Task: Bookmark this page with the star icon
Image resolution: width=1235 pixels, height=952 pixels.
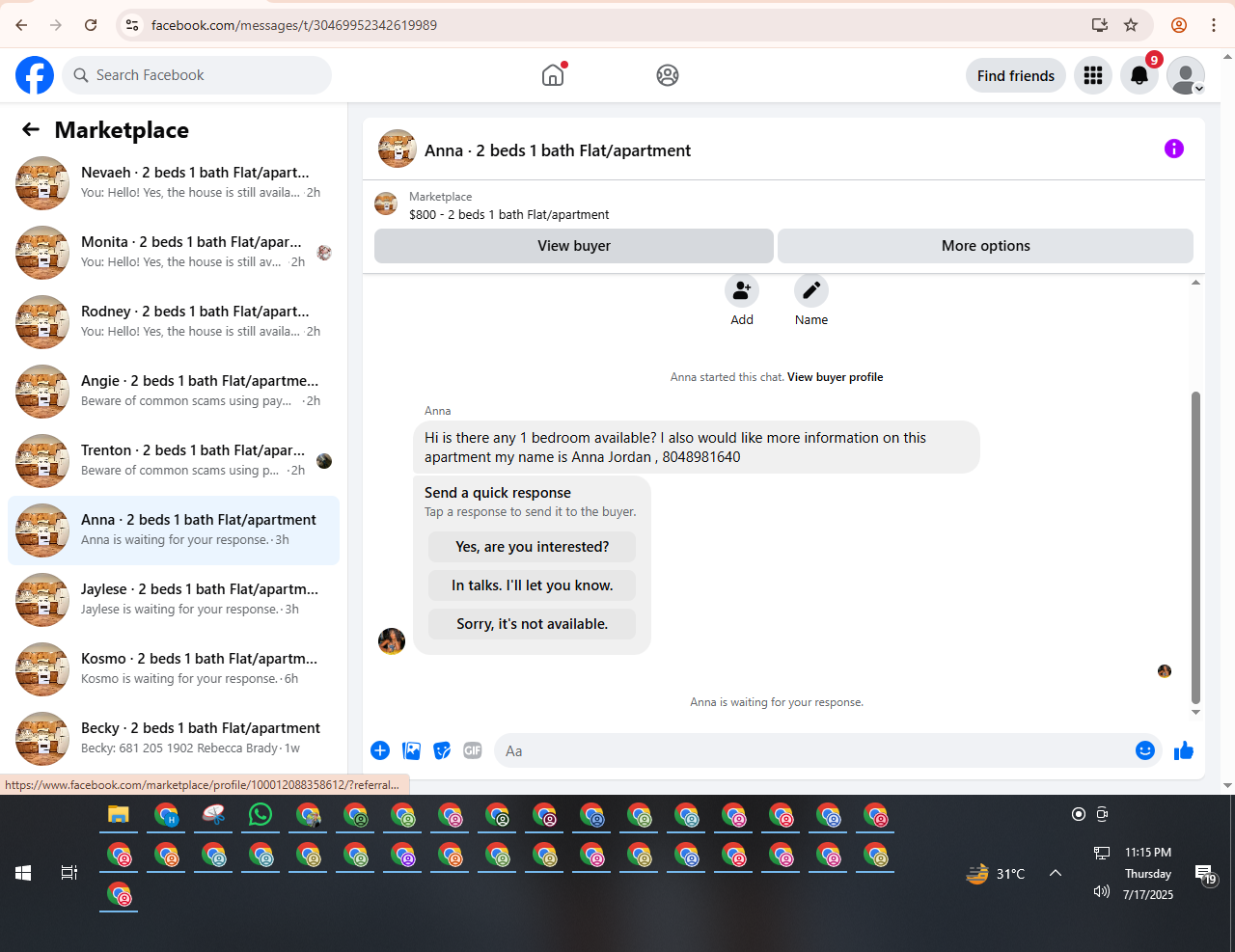Action: [1131, 25]
